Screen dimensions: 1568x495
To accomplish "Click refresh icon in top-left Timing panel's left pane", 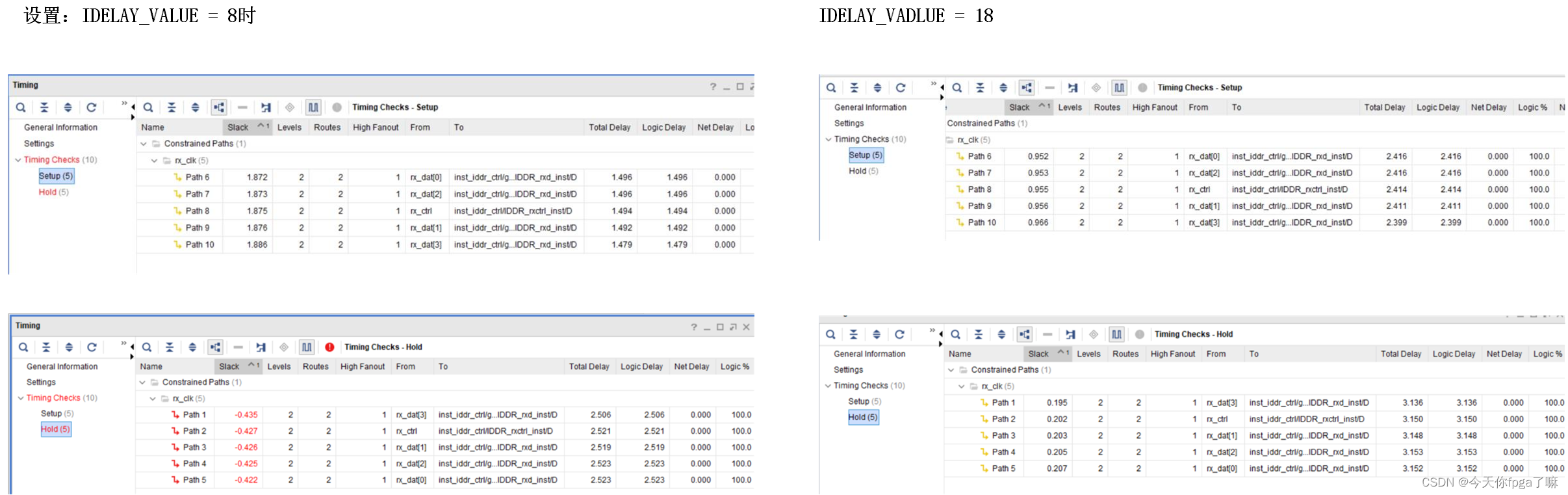I will point(92,107).
